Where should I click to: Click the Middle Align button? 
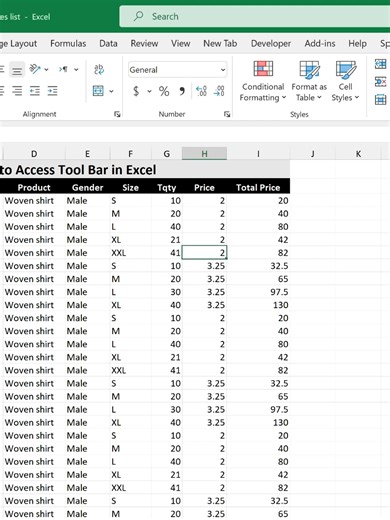click(17, 70)
